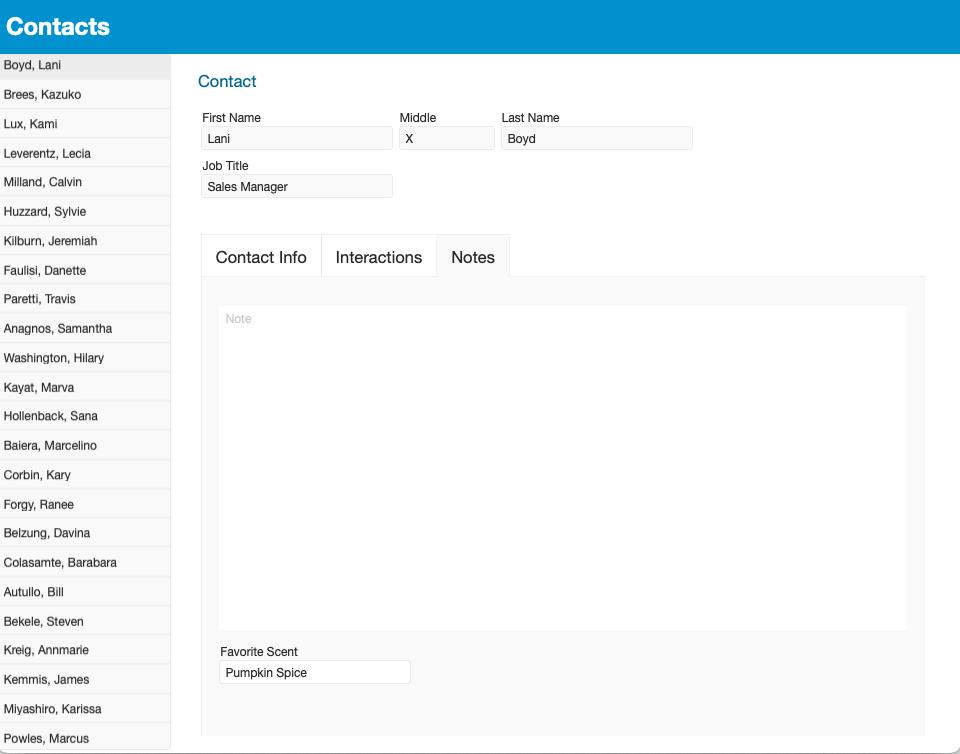Click Washington, Hilary in contacts list
960x754 pixels.
pyautogui.click(x=85, y=357)
